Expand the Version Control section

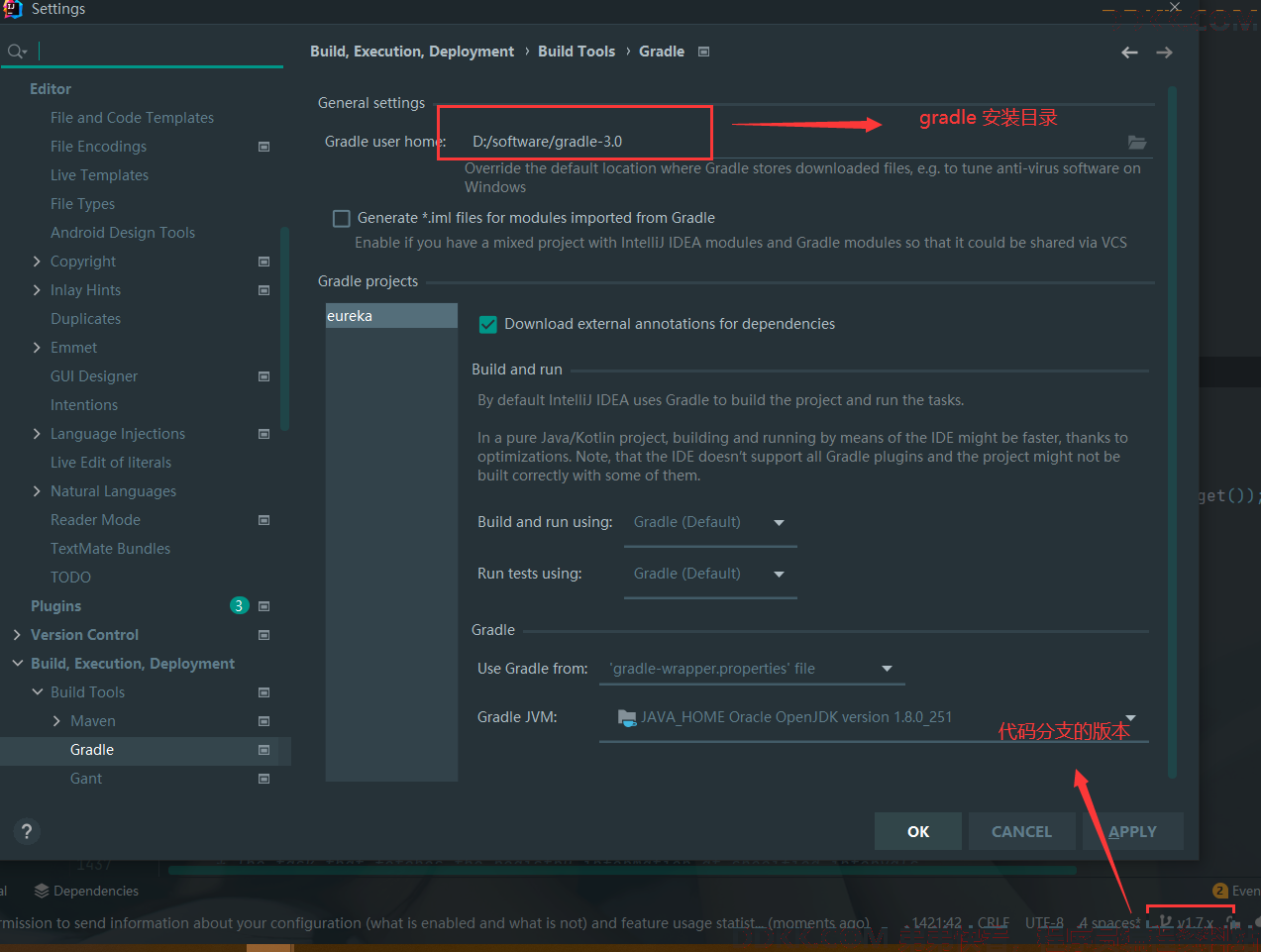point(17,635)
